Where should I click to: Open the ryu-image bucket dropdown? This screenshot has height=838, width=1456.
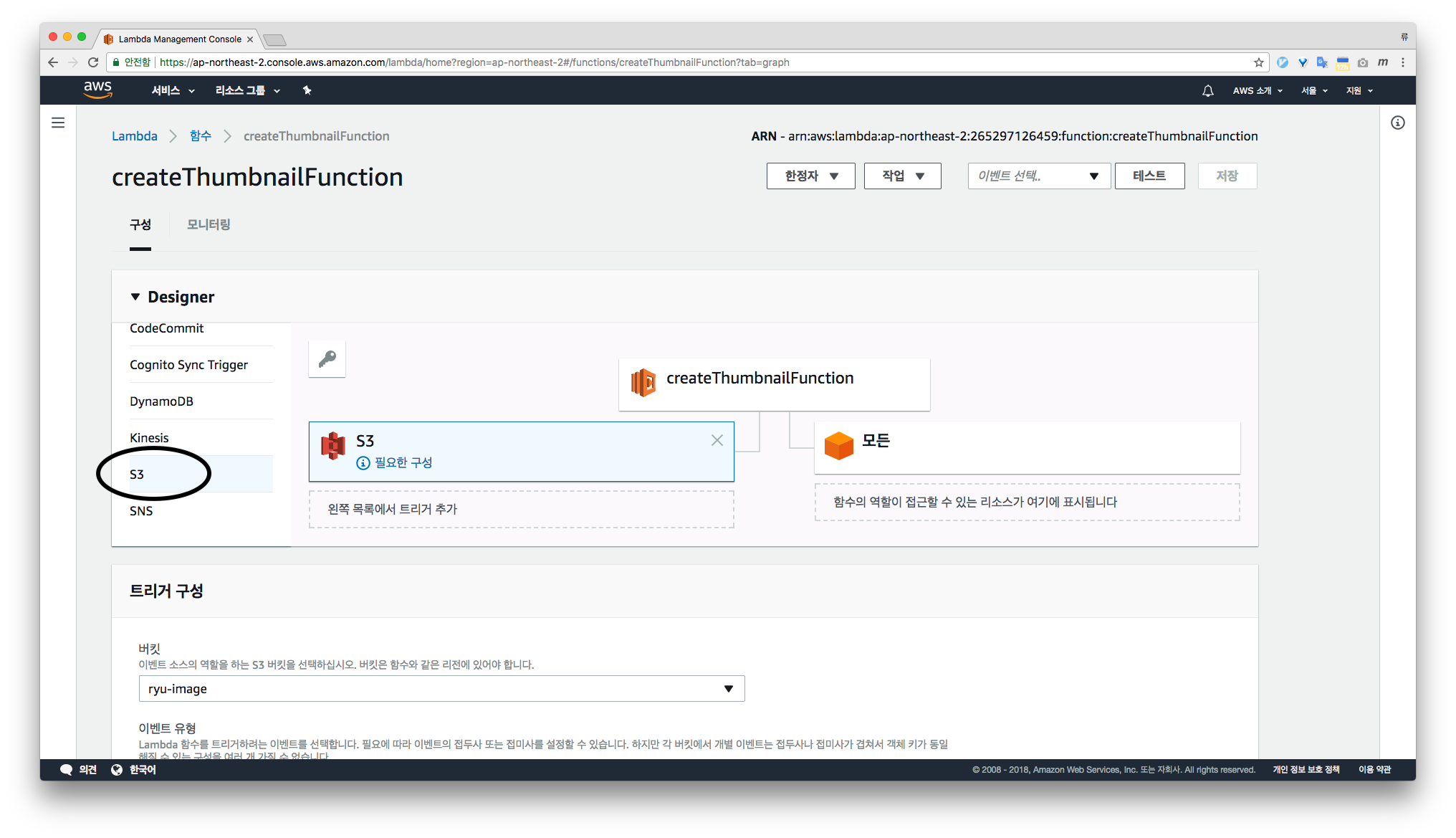(441, 689)
